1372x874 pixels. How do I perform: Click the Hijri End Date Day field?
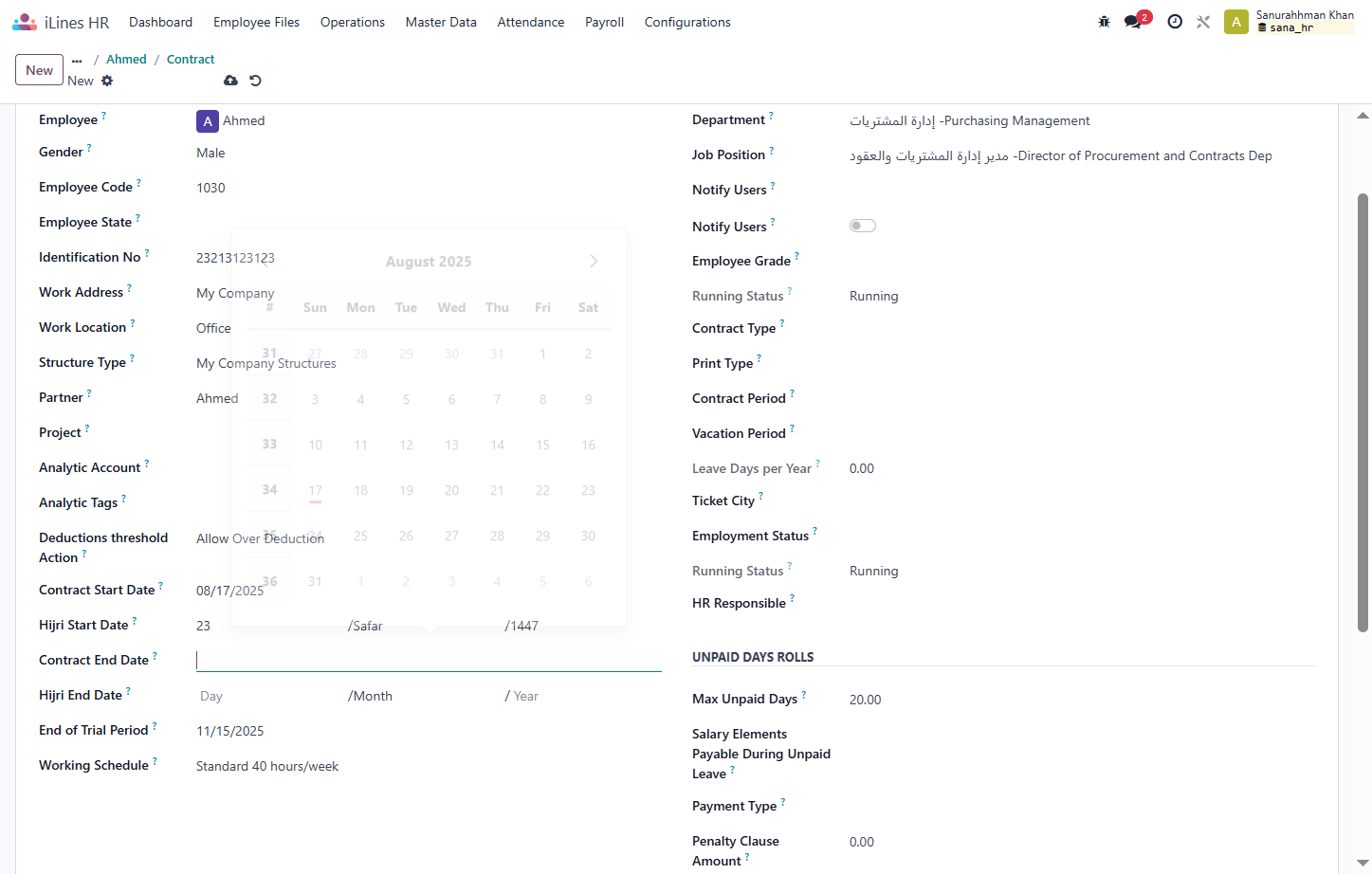point(269,696)
